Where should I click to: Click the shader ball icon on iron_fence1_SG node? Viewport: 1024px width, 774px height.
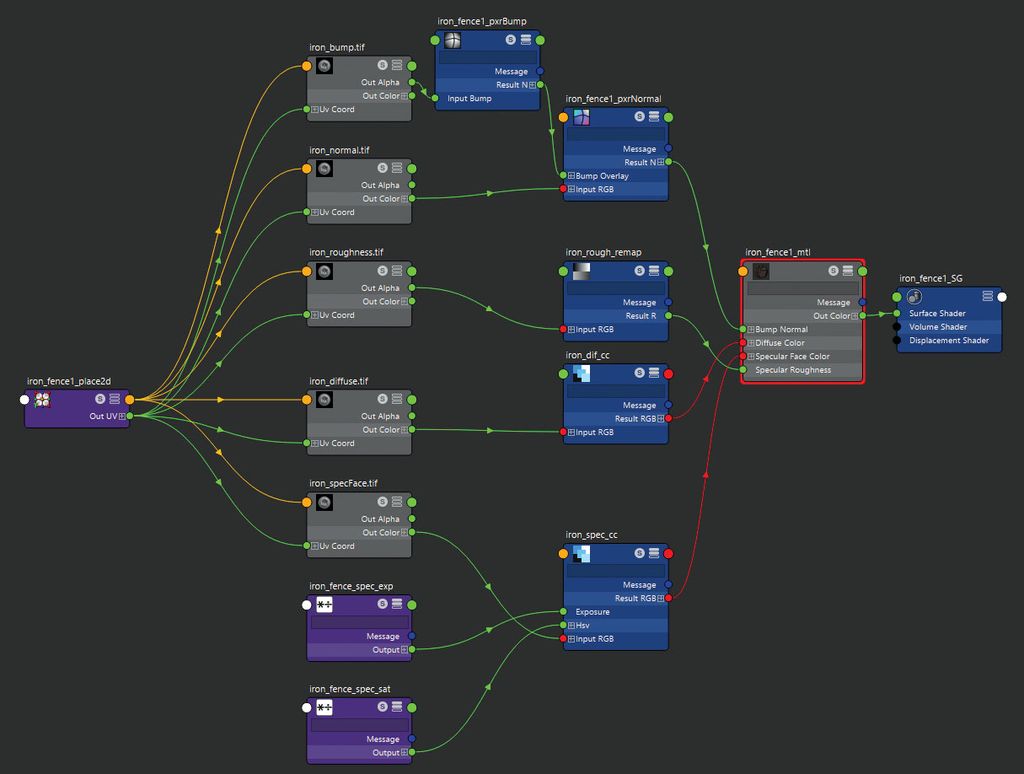(912, 296)
